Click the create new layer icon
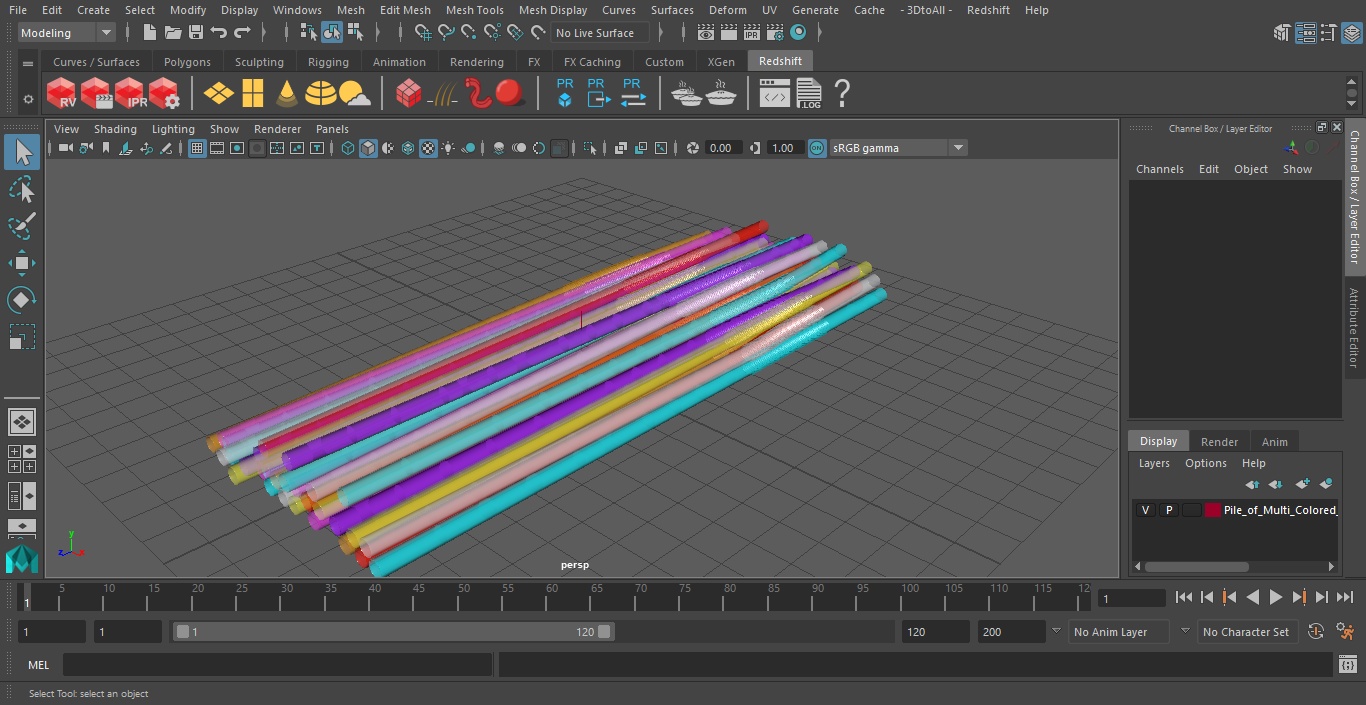The height and width of the screenshot is (705, 1366). [1302, 484]
